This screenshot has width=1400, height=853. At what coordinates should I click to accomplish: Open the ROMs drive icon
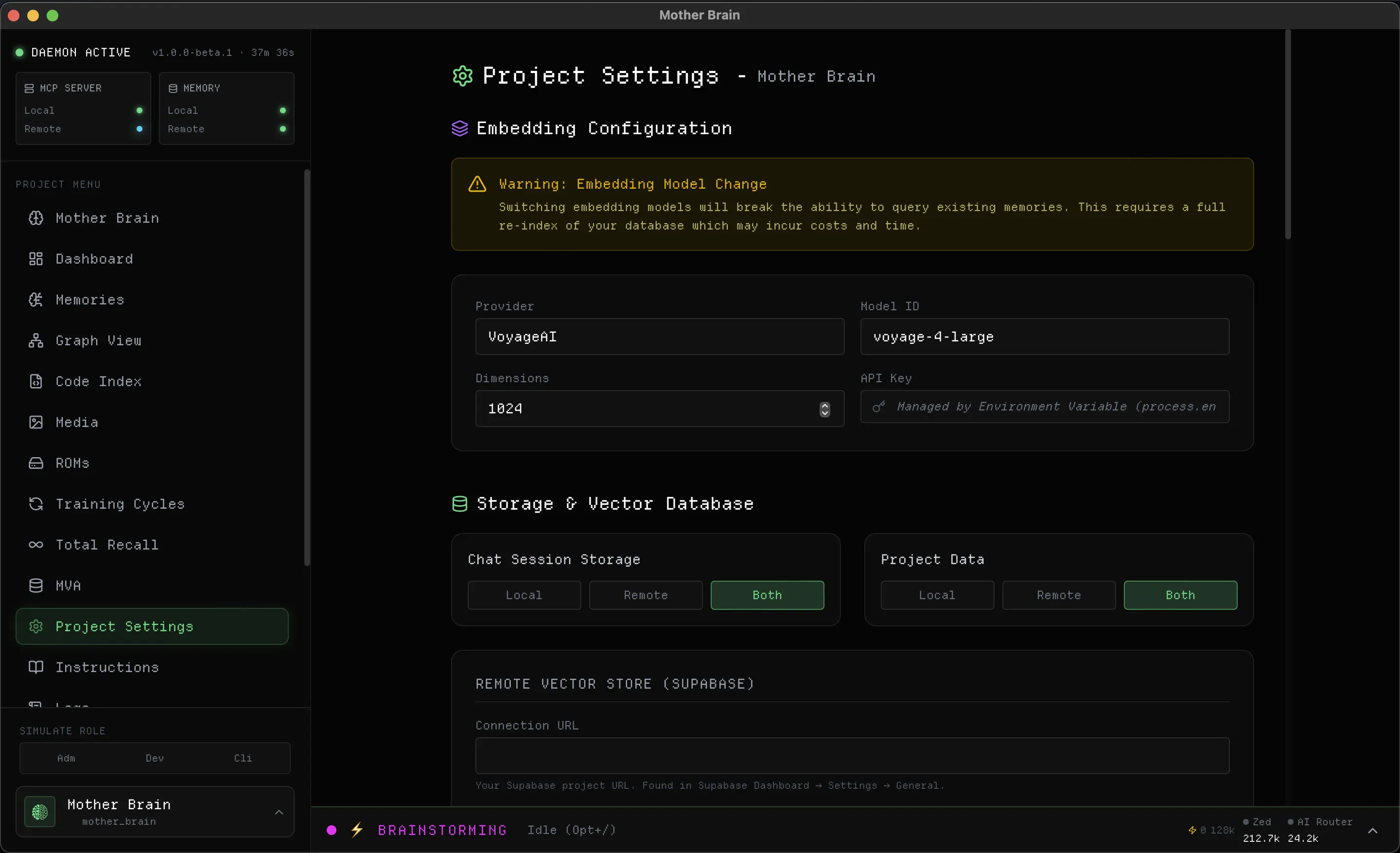(36, 463)
